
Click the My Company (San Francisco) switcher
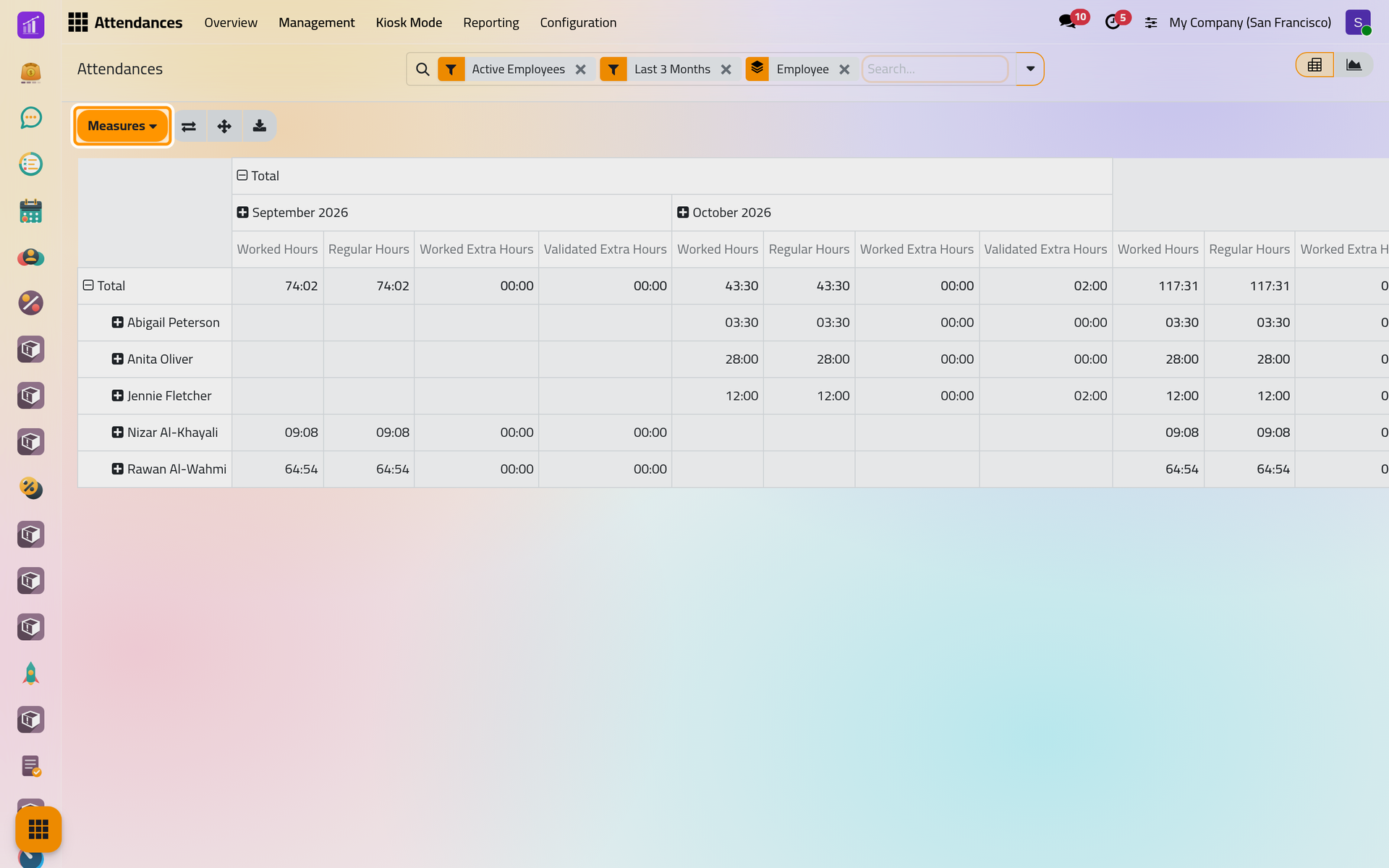1250,22
